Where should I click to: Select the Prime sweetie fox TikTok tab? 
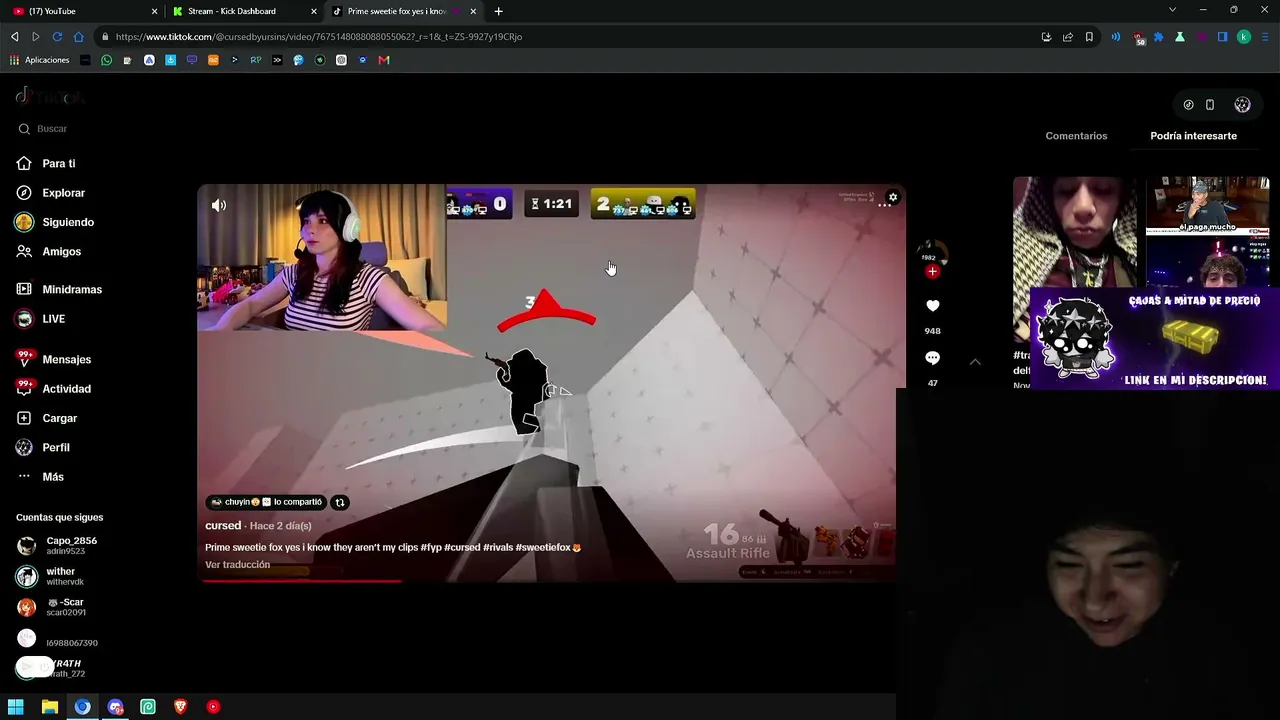pyautogui.click(x=402, y=11)
